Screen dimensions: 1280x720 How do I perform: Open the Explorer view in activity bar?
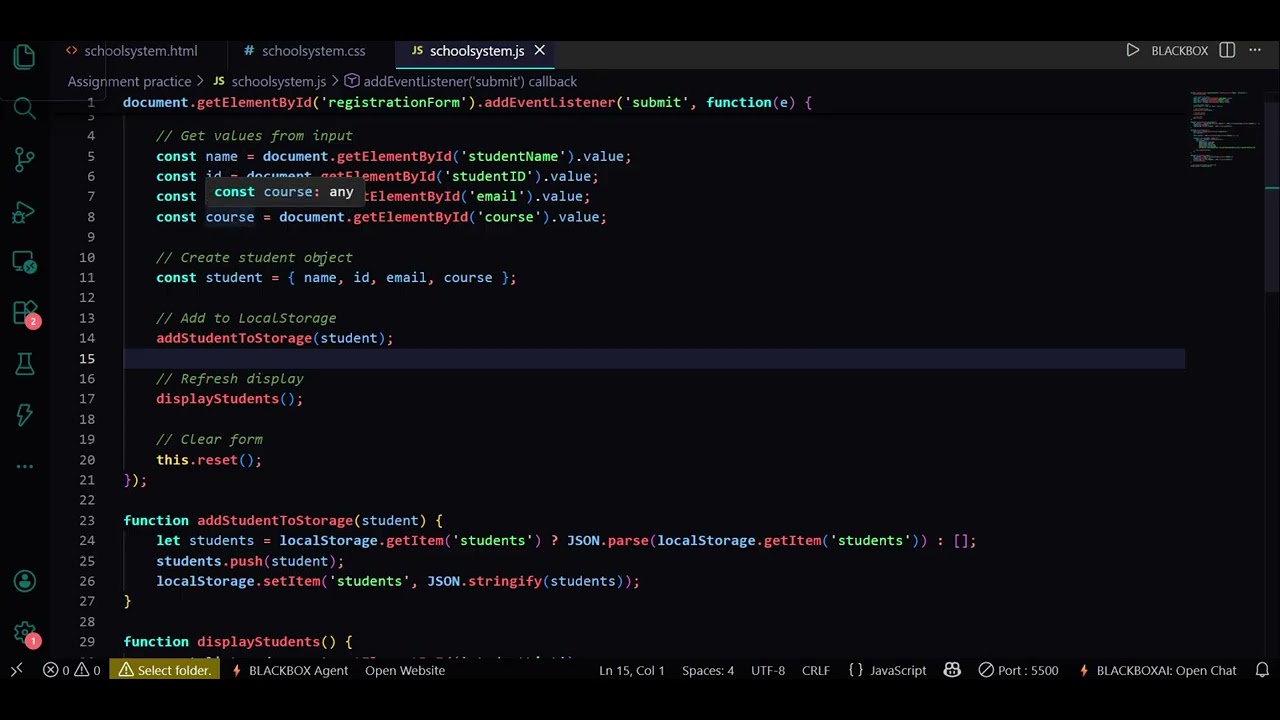point(25,57)
